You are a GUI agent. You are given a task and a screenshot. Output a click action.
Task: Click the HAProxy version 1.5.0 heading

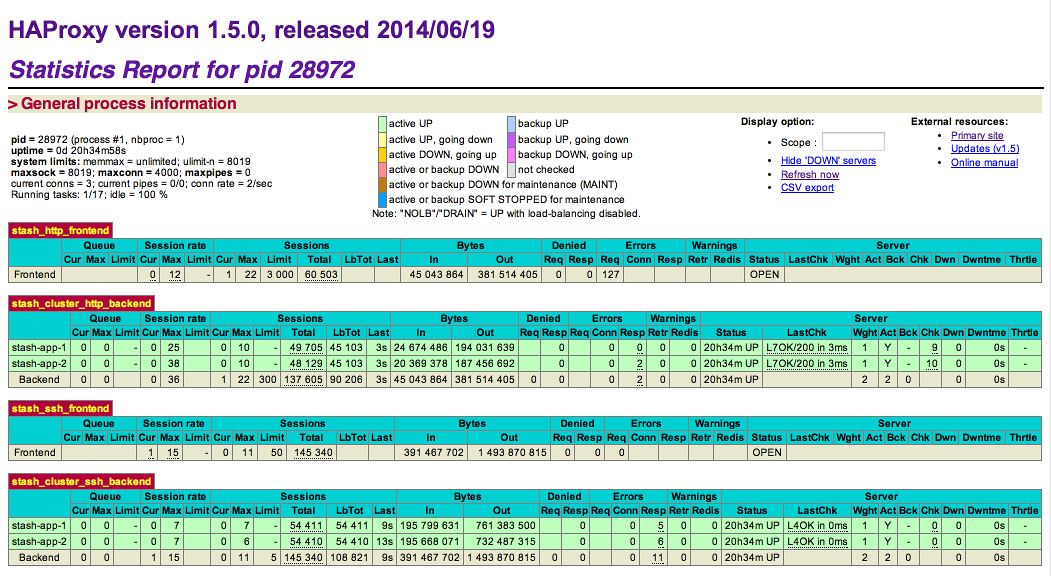[251, 30]
